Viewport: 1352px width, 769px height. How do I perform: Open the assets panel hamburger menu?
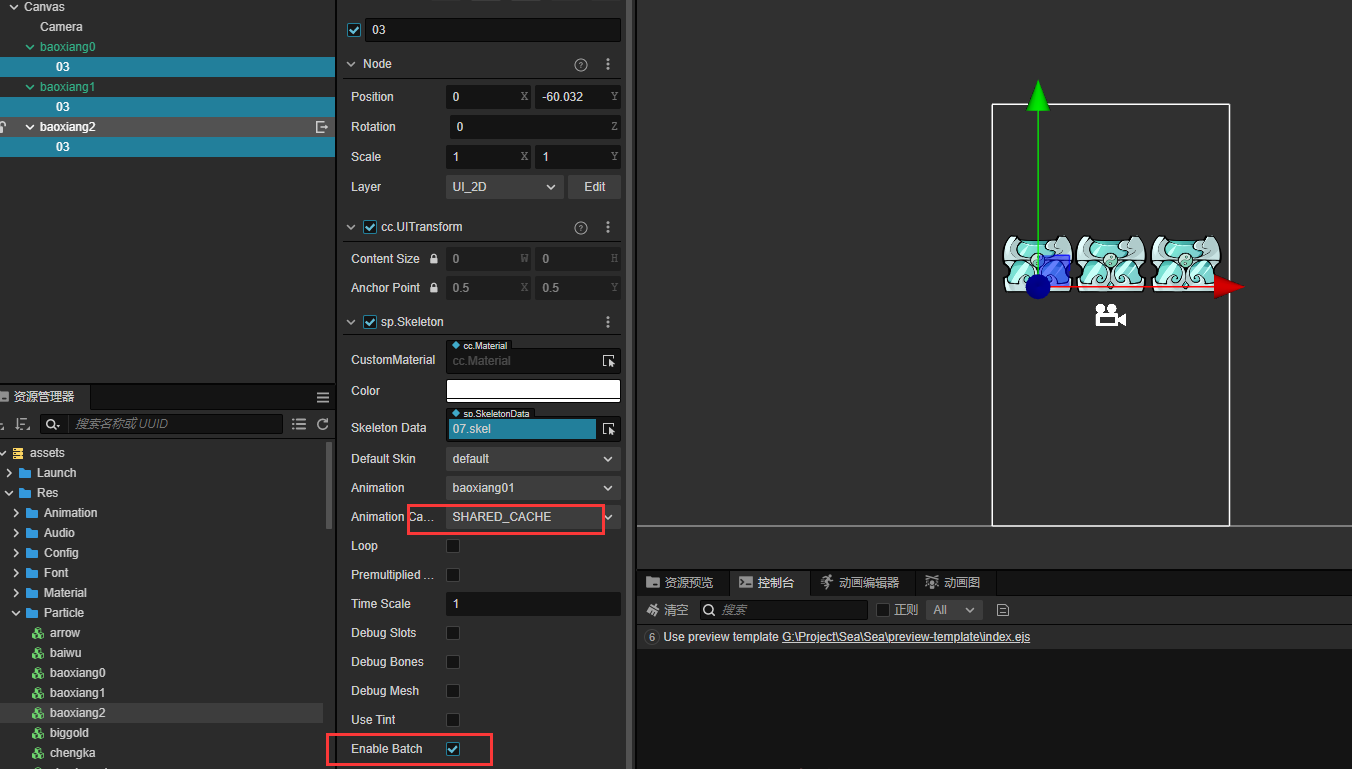(323, 397)
